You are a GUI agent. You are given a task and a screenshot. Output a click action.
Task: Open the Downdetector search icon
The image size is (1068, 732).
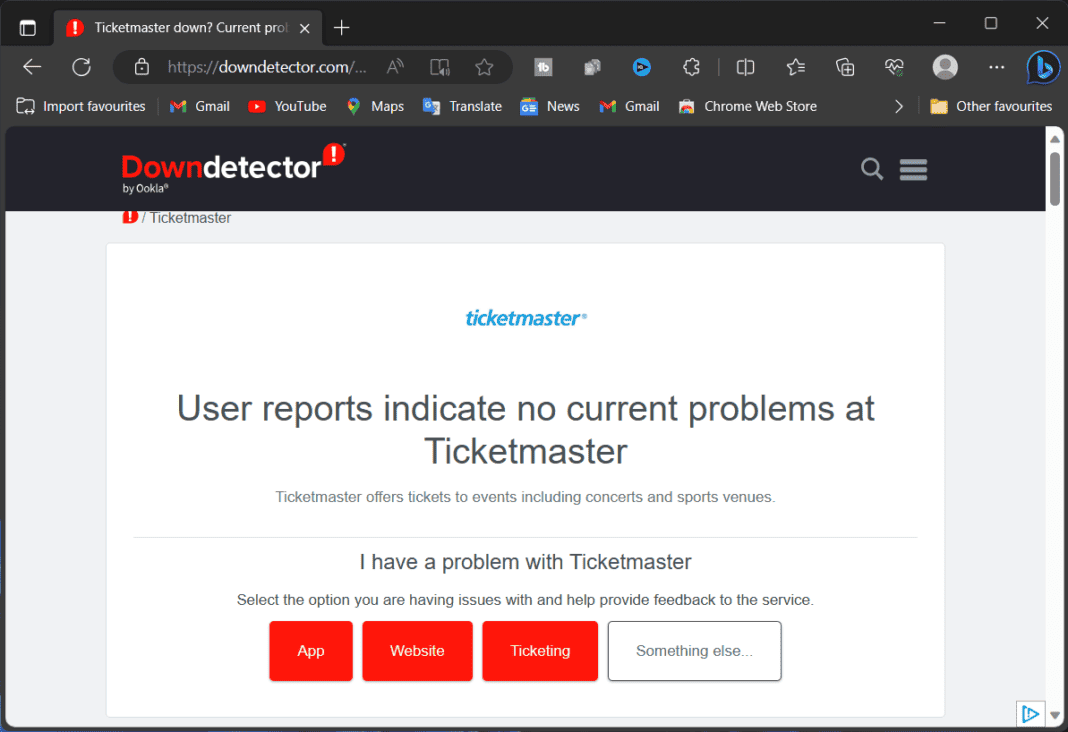tap(871, 169)
